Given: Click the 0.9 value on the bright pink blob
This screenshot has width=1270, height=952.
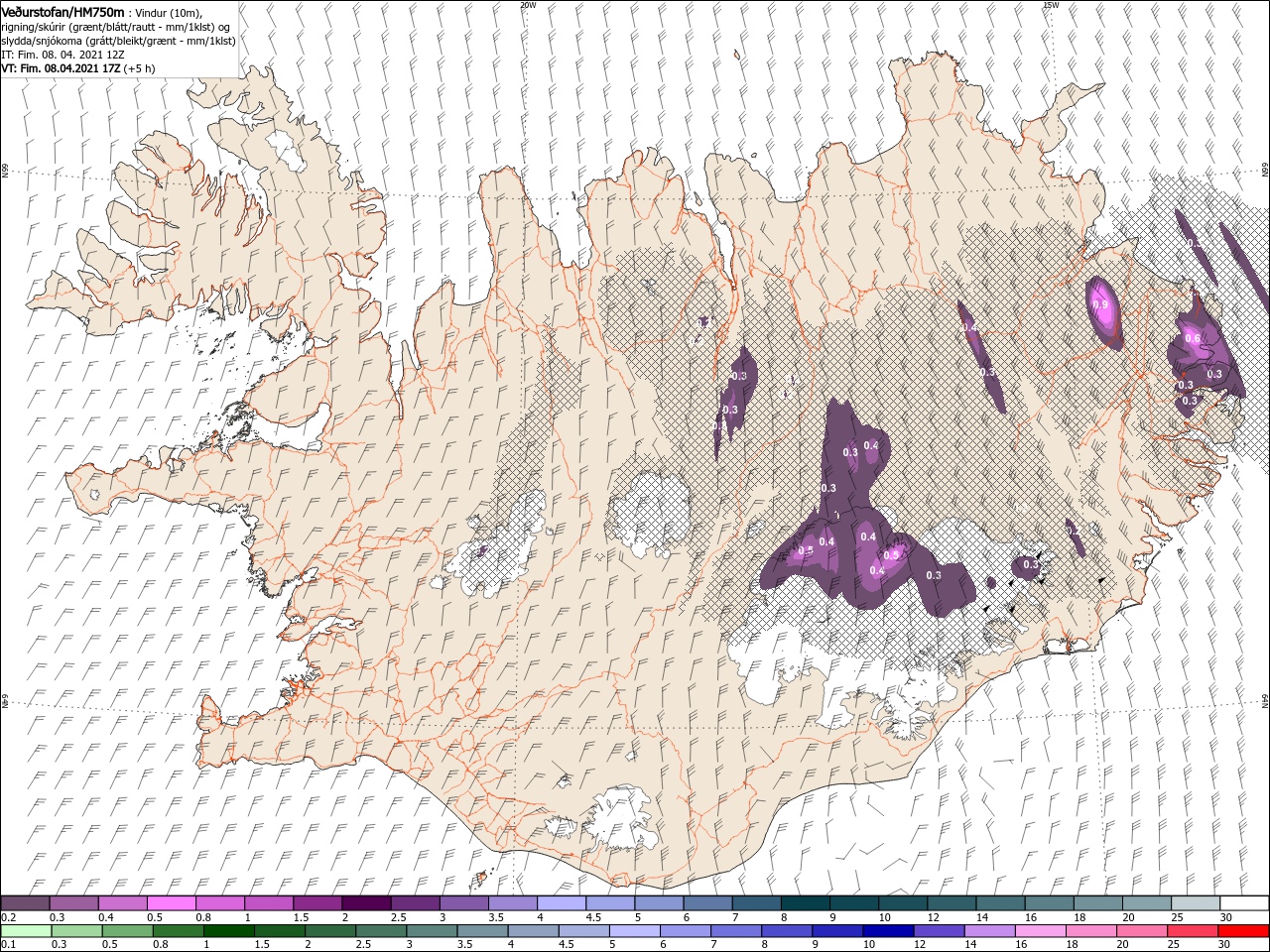Looking at the screenshot, I should (x=1100, y=304).
